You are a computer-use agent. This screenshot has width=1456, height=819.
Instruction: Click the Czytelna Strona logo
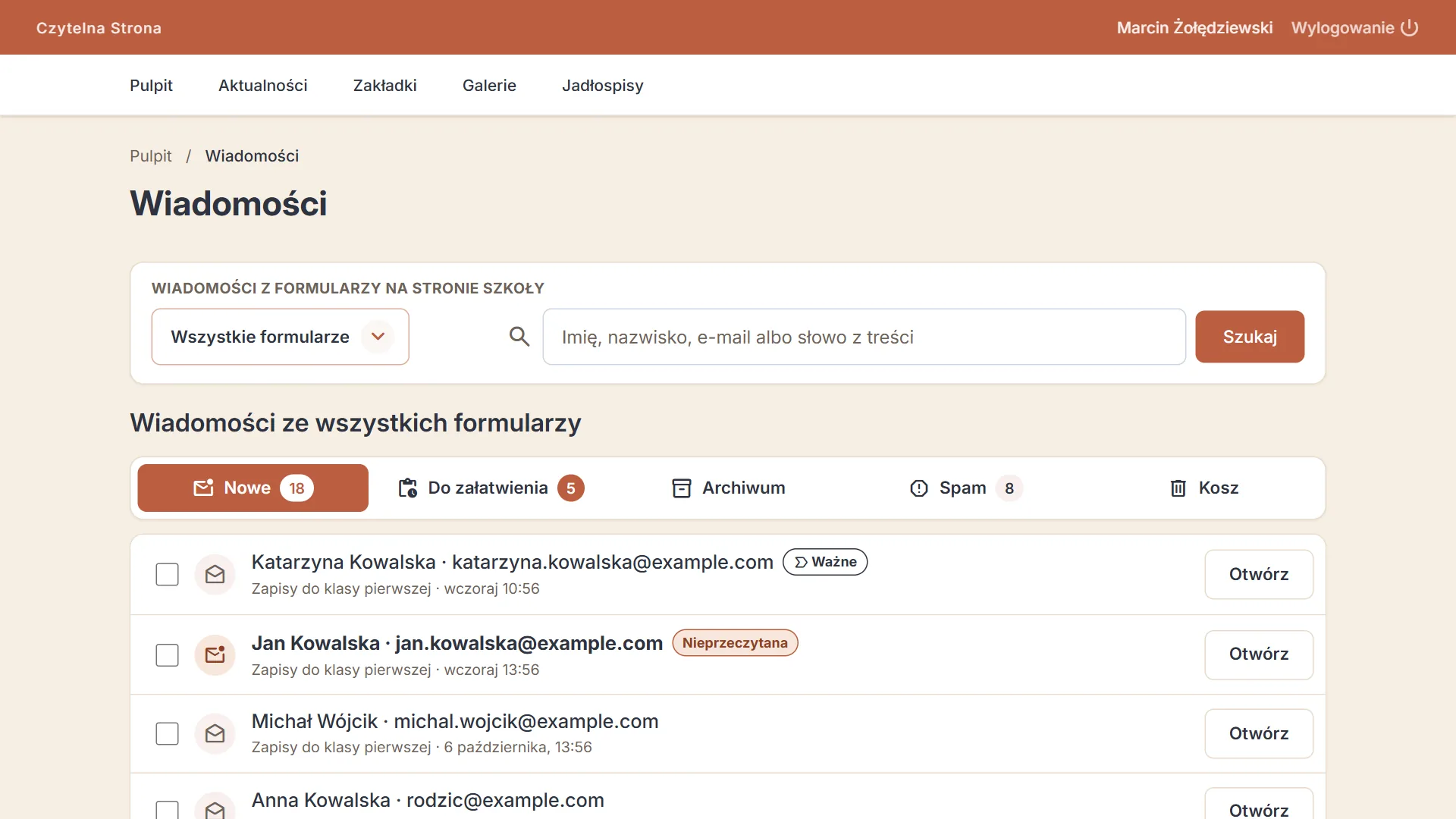99,28
